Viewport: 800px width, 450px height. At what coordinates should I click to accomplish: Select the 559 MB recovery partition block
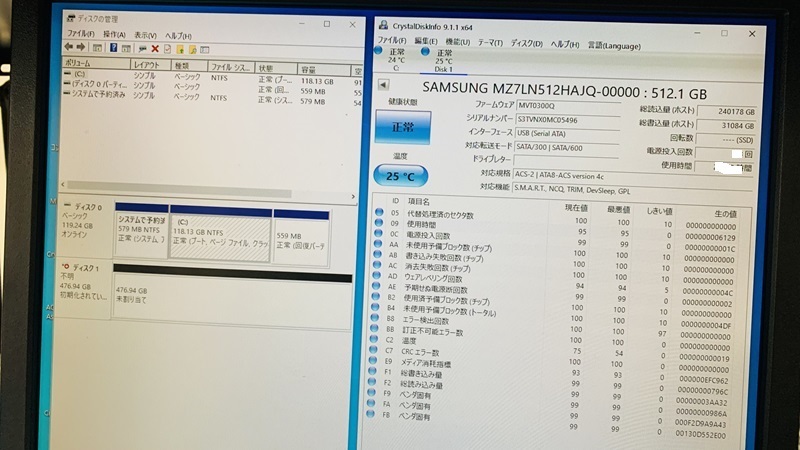click(x=301, y=238)
